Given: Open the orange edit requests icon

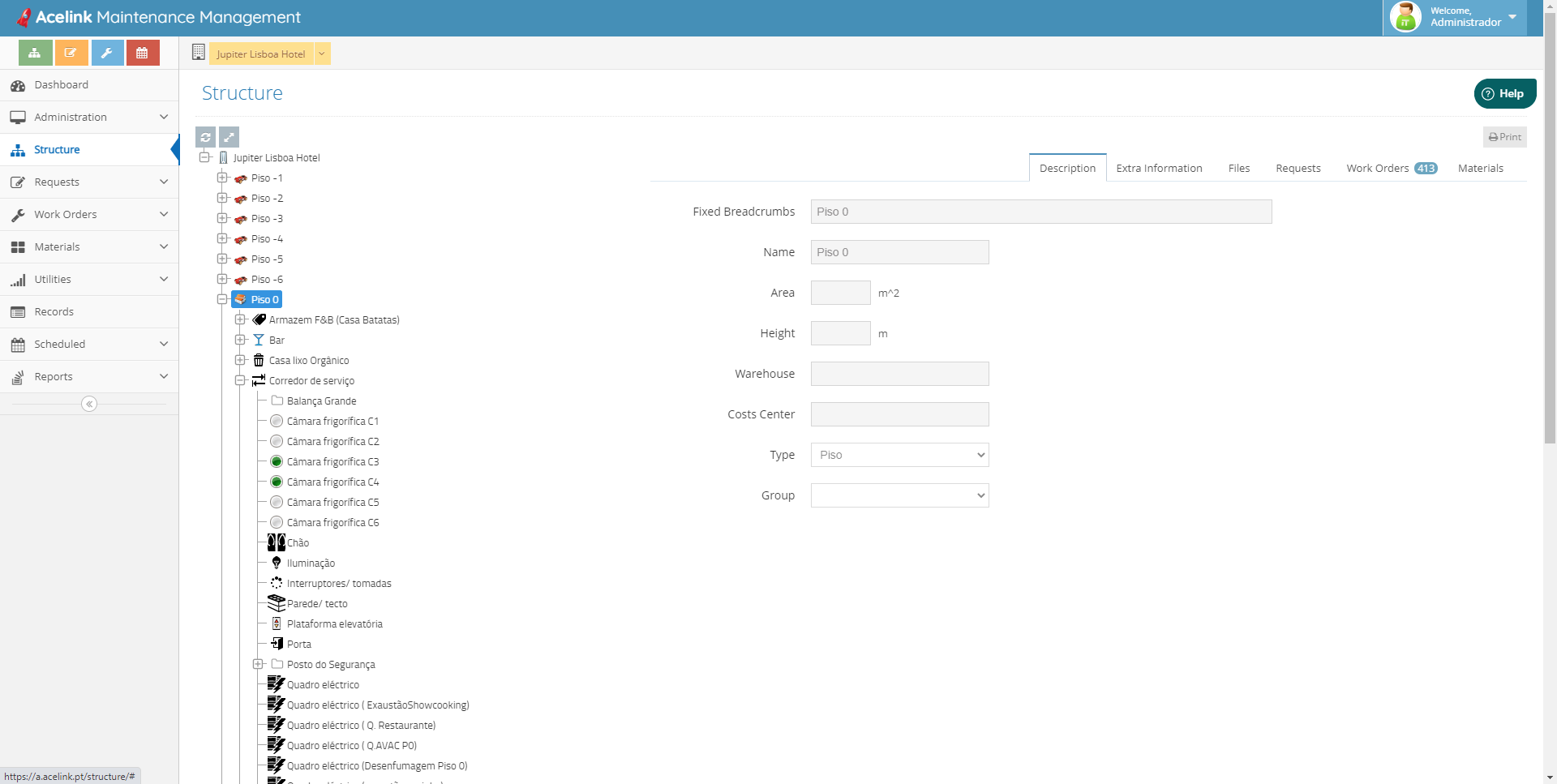Looking at the screenshot, I should click(x=71, y=53).
